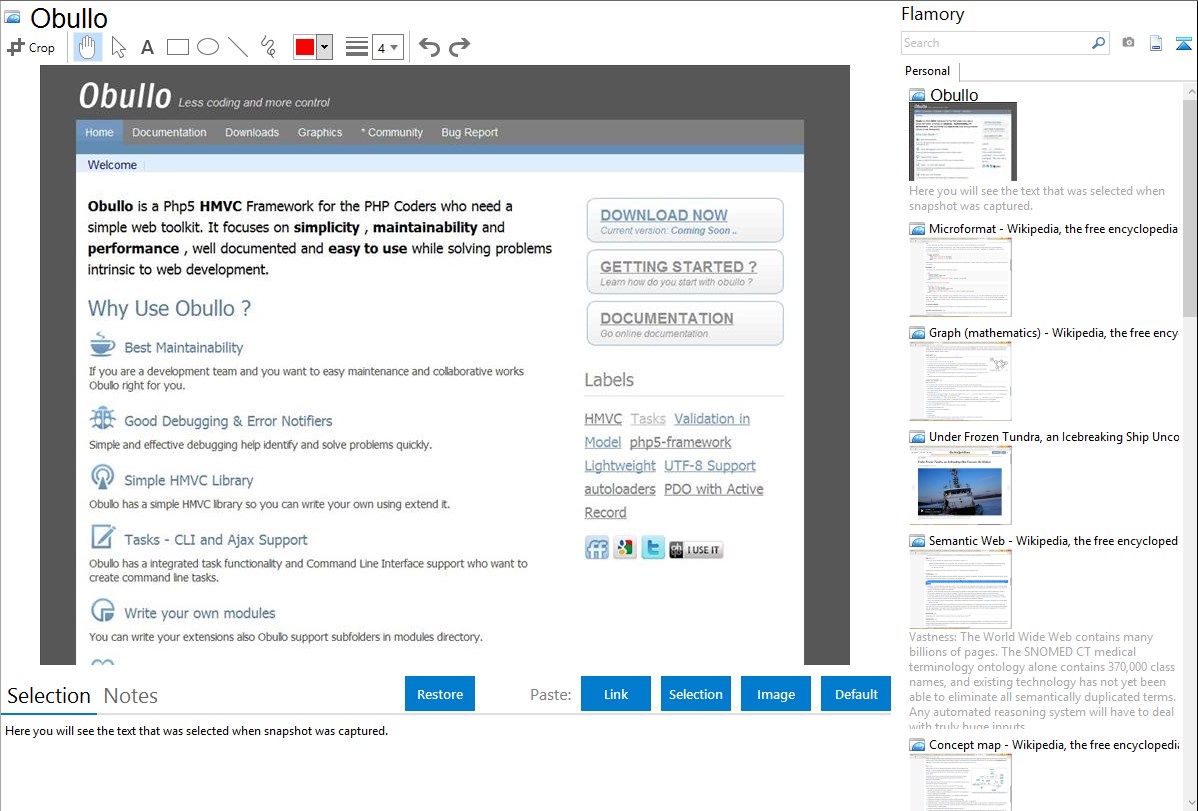
Task: Open the Graph (mathematics) snapshot
Action: click(960, 381)
